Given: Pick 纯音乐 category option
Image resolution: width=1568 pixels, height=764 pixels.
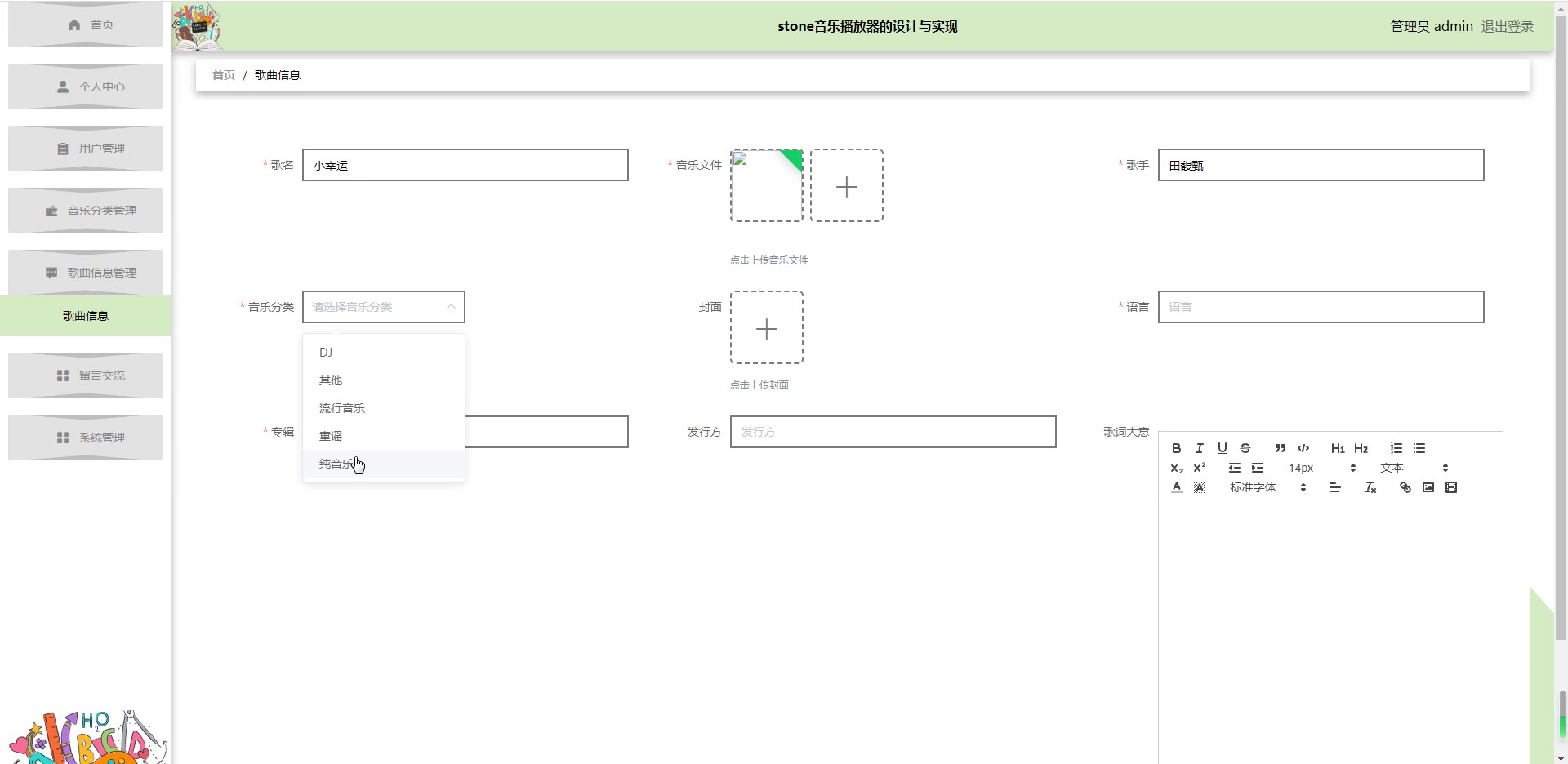Looking at the screenshot, I should [384, 464].
